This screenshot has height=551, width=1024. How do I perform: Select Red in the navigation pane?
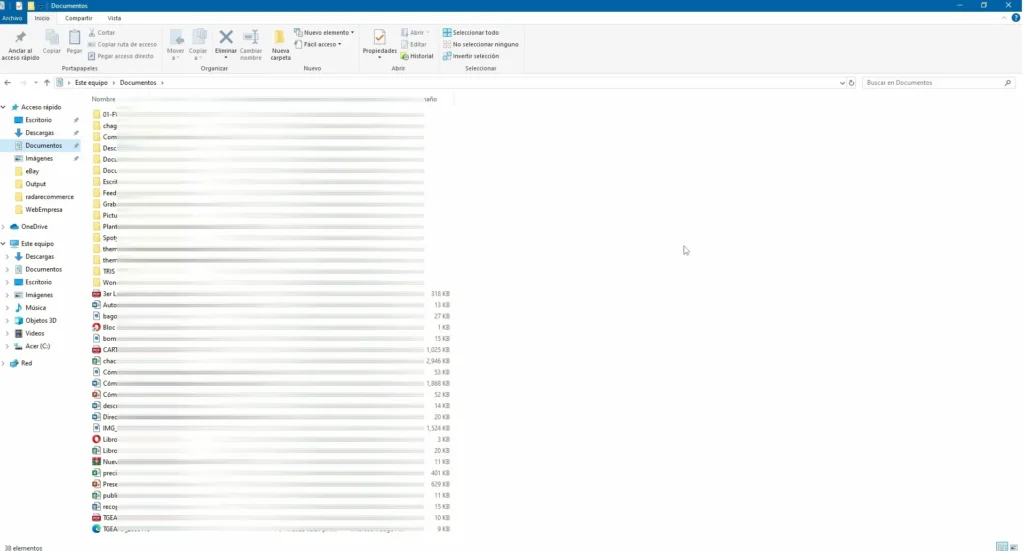point(26,363)
